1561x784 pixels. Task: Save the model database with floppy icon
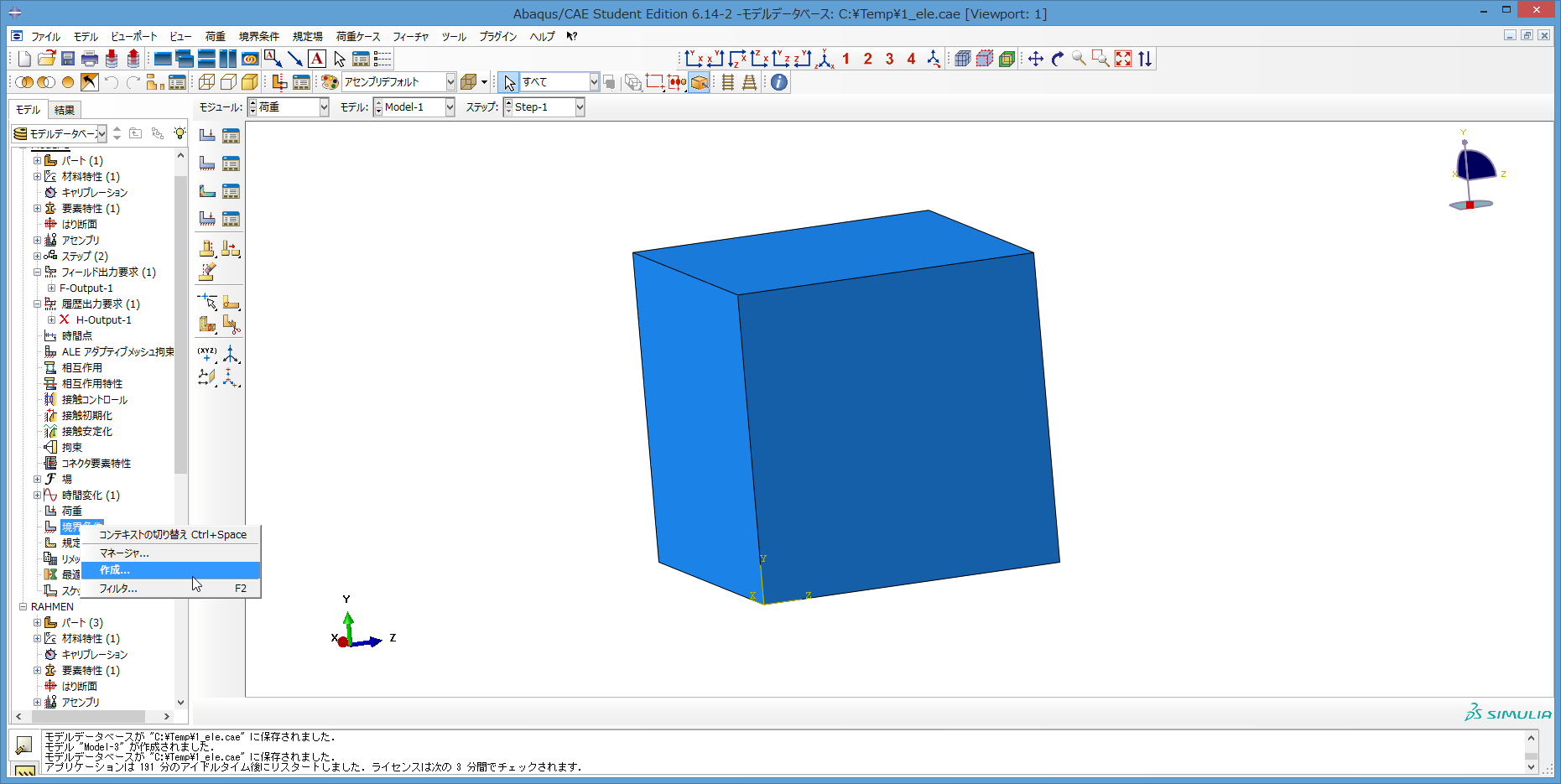click(x=68, y=59)
